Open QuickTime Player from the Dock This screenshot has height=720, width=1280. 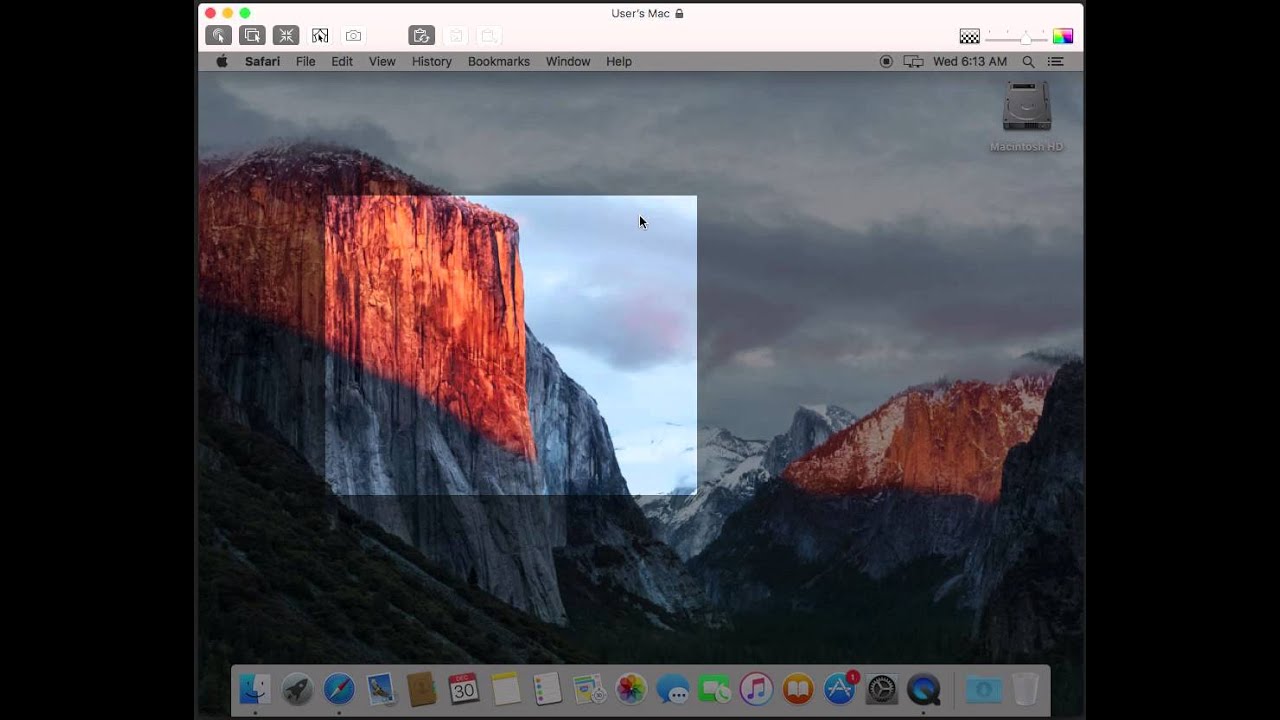pos(923,689)
